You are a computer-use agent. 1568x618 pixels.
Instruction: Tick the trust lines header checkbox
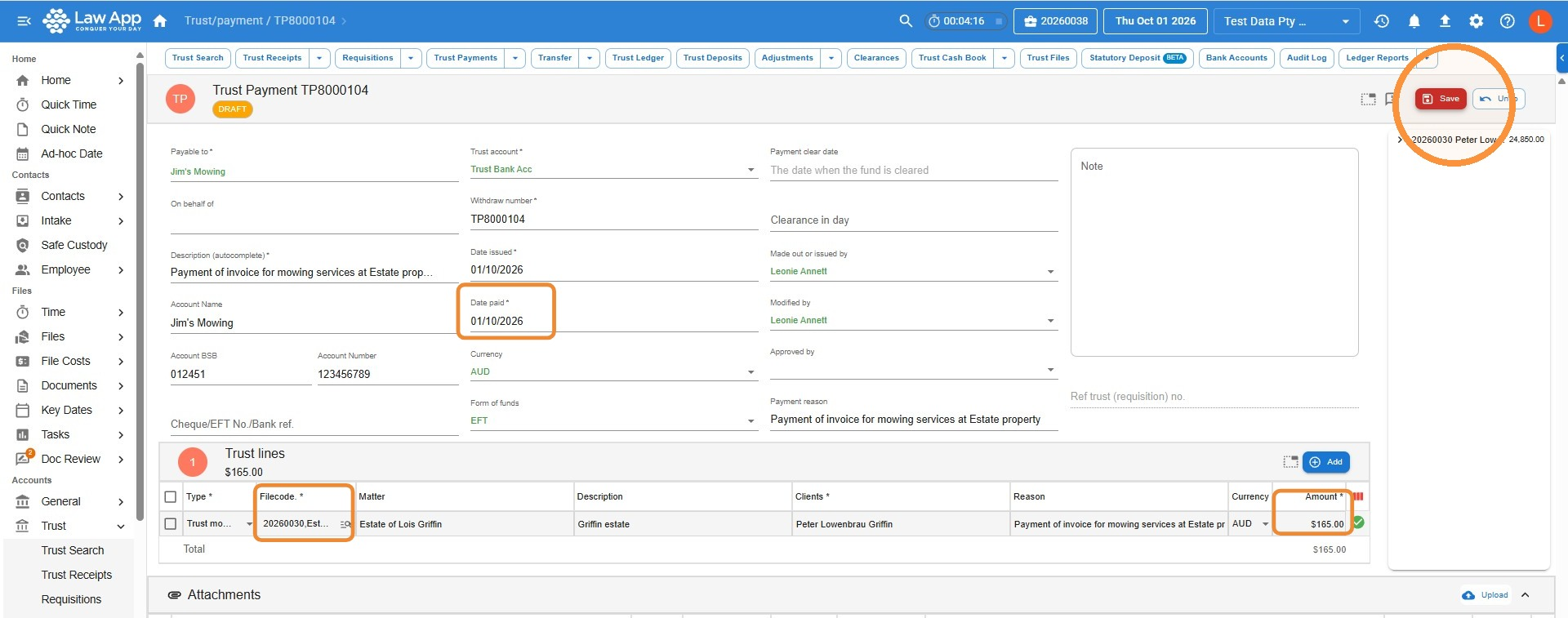171,496
